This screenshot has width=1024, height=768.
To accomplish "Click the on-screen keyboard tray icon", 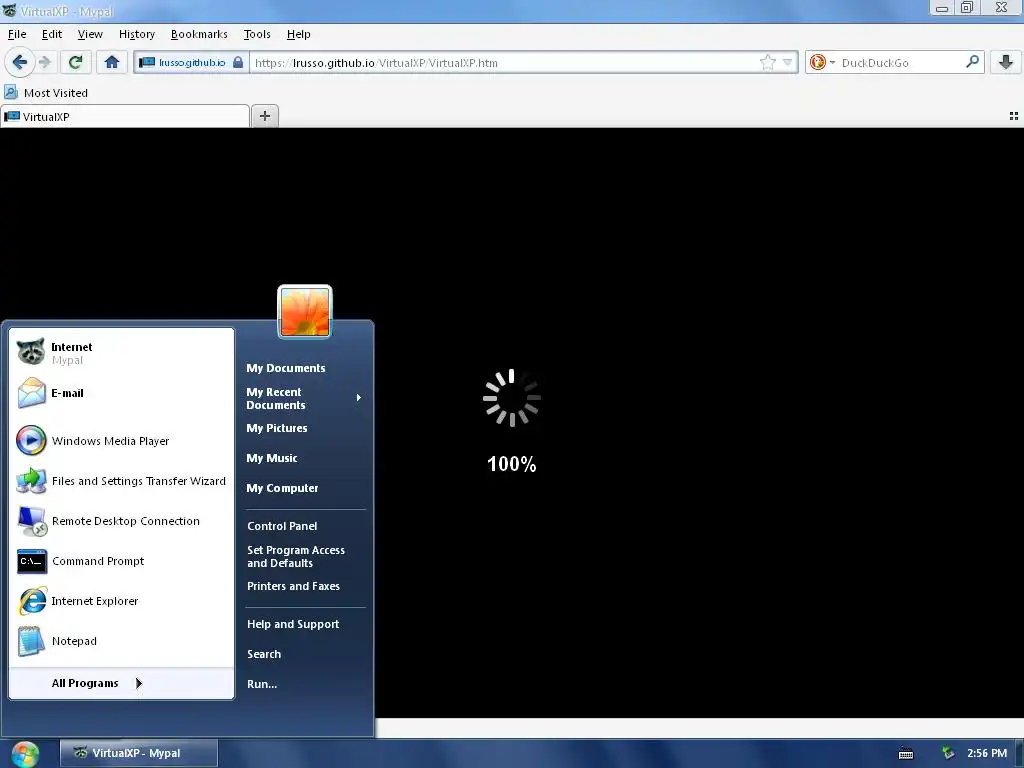I will [906, 754].
